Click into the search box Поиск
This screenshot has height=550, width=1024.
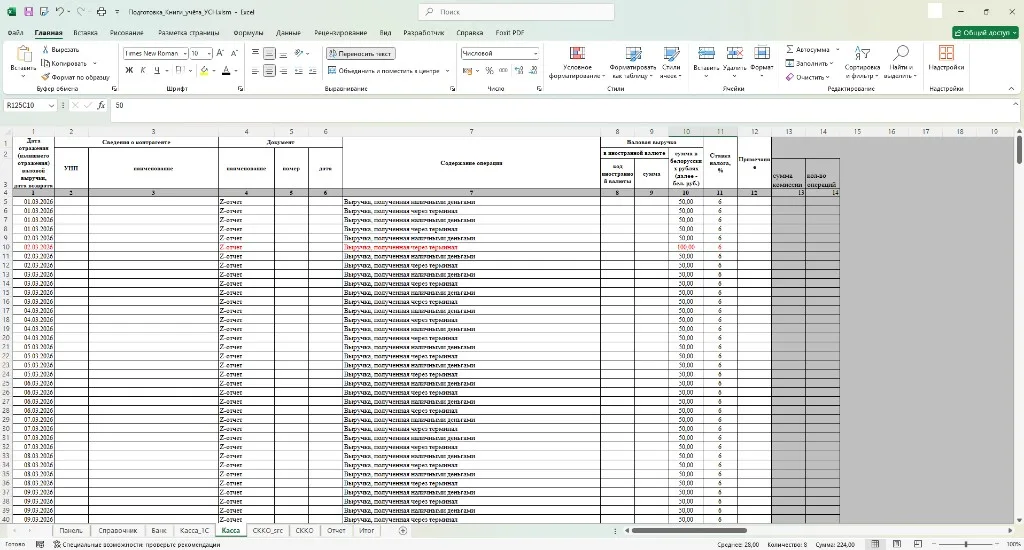coord(516,12)
